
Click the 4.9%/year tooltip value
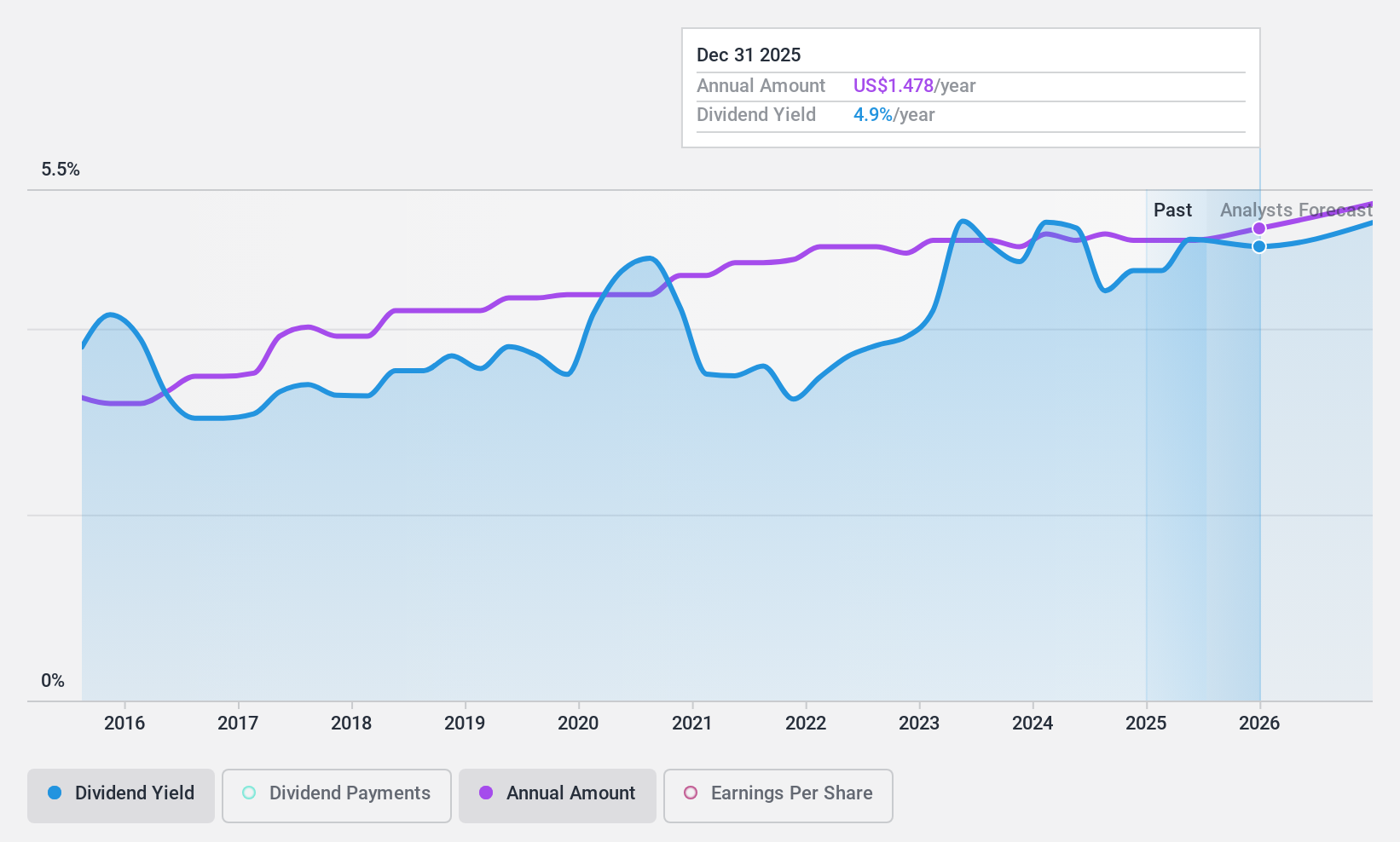894,115
